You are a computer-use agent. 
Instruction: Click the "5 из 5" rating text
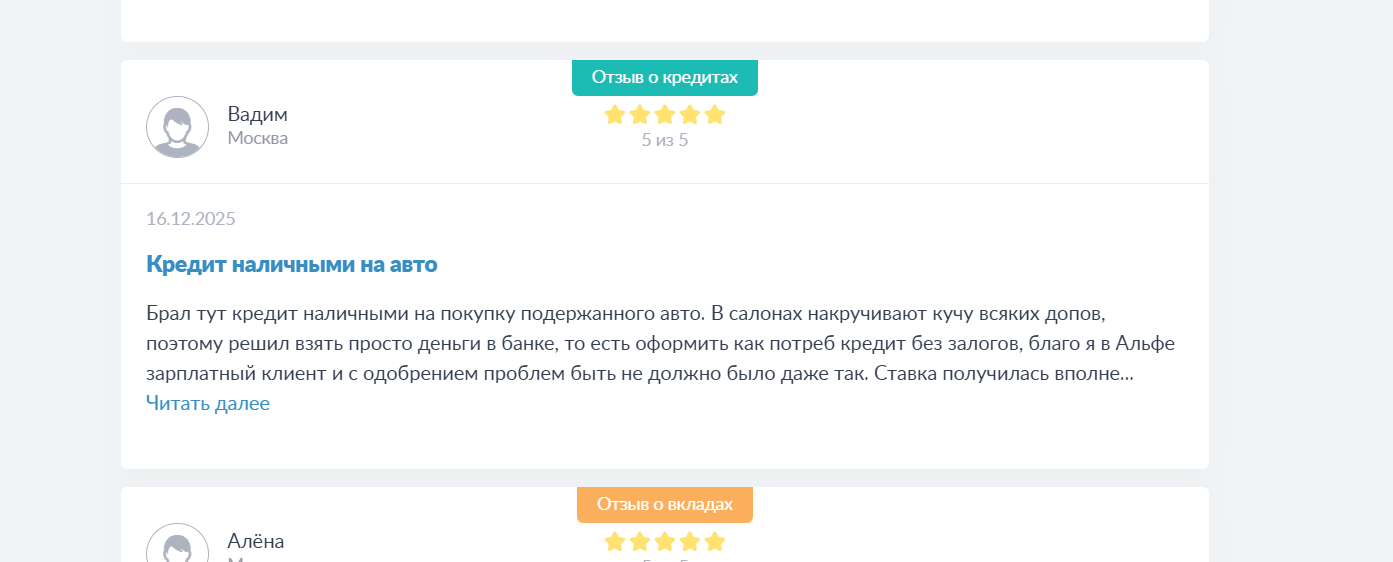click(665, 140)
